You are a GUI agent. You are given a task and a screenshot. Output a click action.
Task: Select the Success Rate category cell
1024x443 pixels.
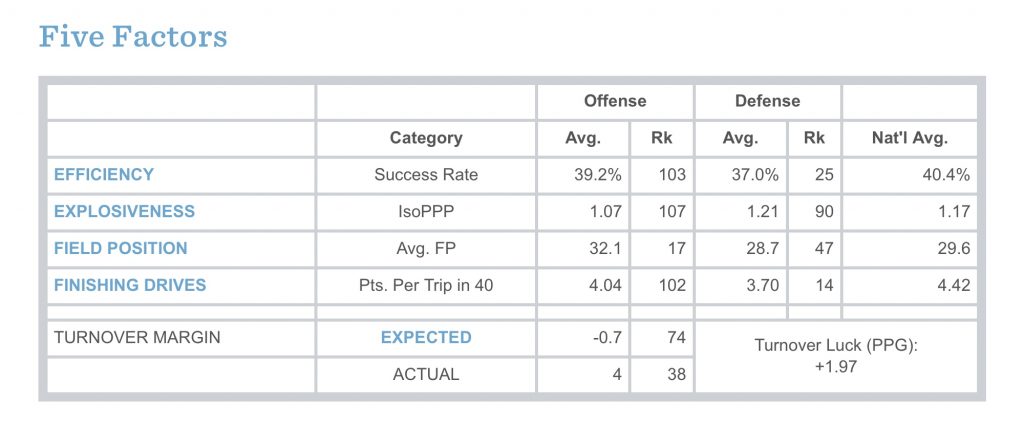pos(426,174)
